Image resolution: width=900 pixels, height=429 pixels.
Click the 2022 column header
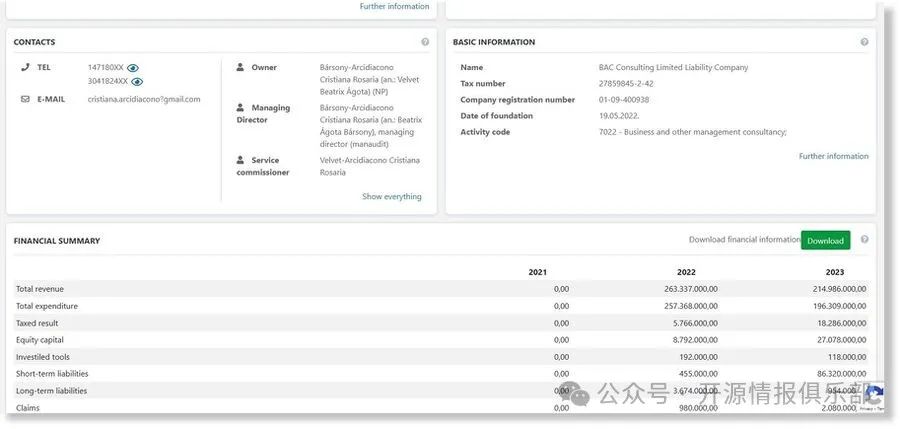[686, 272]
